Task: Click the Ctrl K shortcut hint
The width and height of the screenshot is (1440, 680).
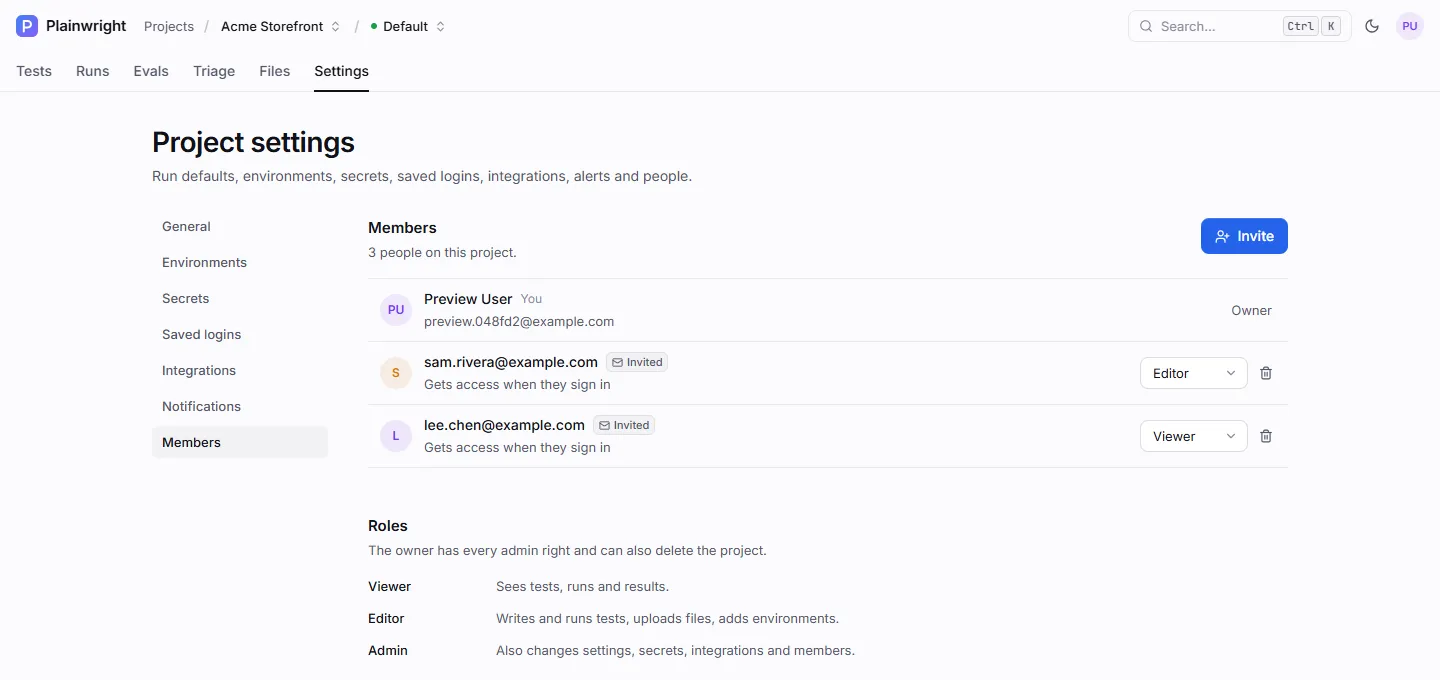Action: (x=1312, y=26)
